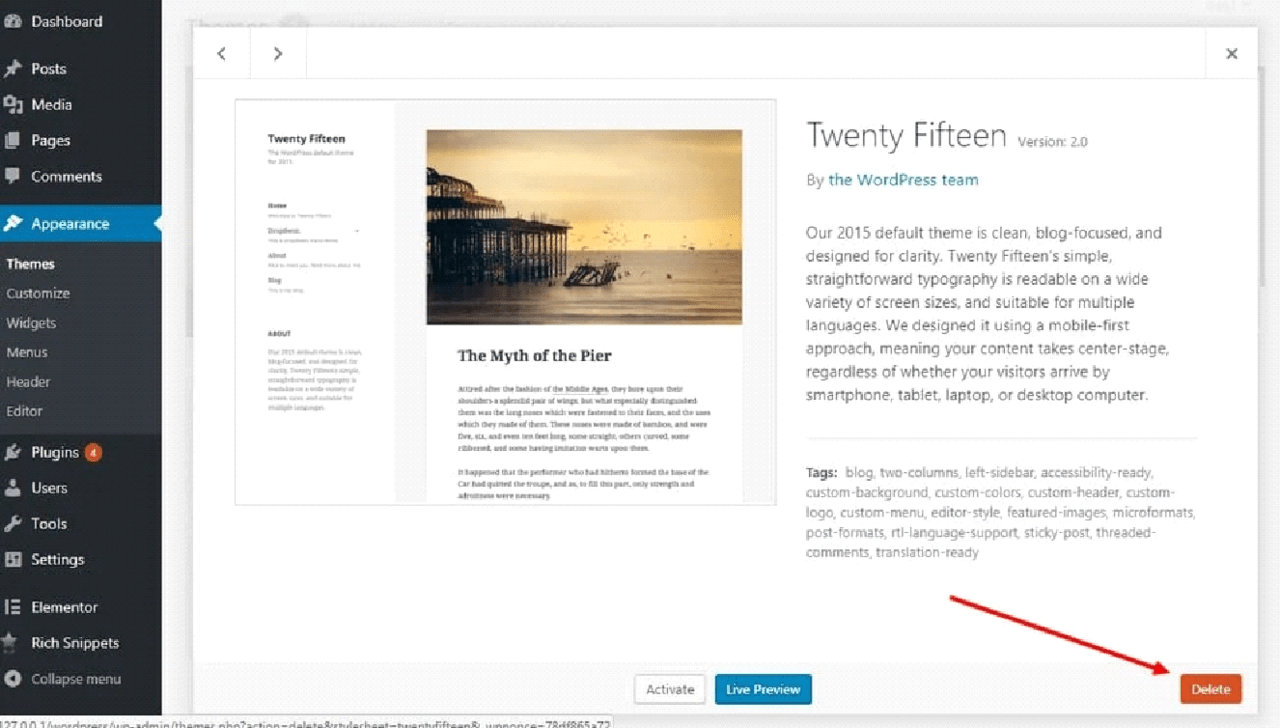
Task: Click the Settings sliders icon
Action: [12, 559]
